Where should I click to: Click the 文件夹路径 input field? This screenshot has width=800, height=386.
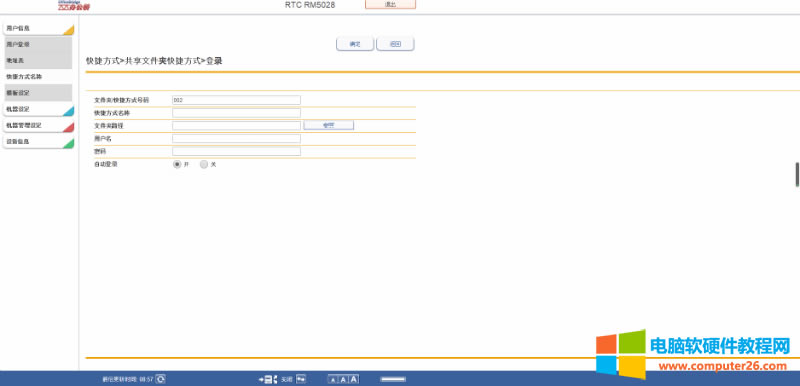point(236,125)
